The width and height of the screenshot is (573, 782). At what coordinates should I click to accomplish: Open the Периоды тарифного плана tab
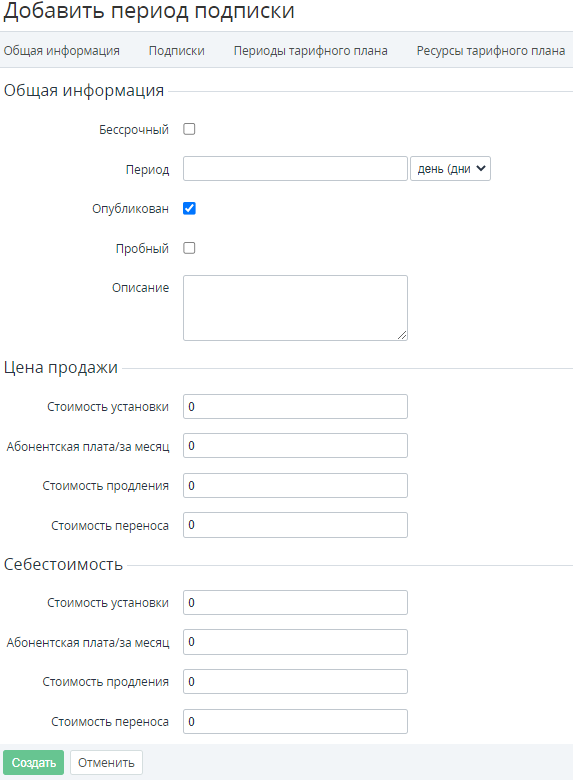pyautogui.click(x=310, y=50)
